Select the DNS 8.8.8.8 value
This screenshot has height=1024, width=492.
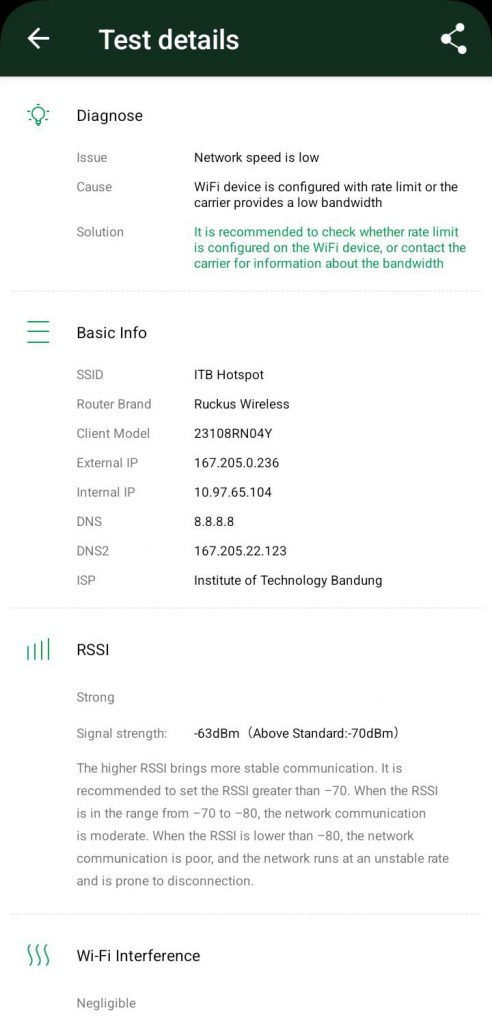coord(214,521)
